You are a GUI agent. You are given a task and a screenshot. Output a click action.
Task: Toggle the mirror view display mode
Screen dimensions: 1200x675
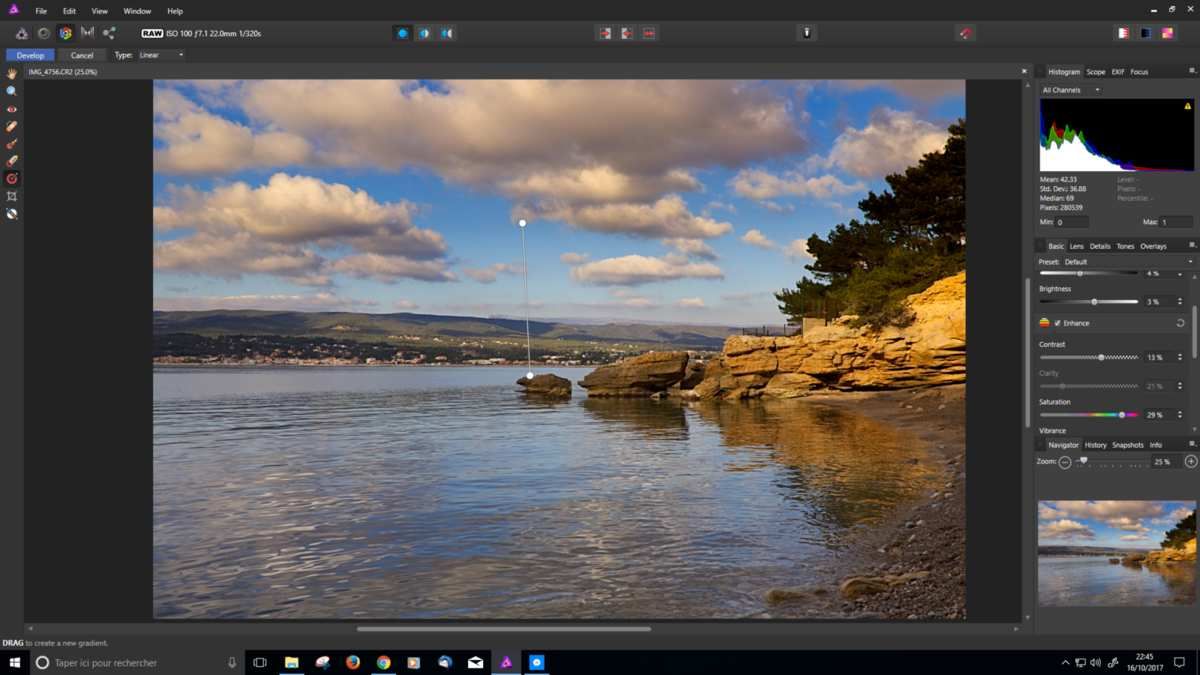447,33
